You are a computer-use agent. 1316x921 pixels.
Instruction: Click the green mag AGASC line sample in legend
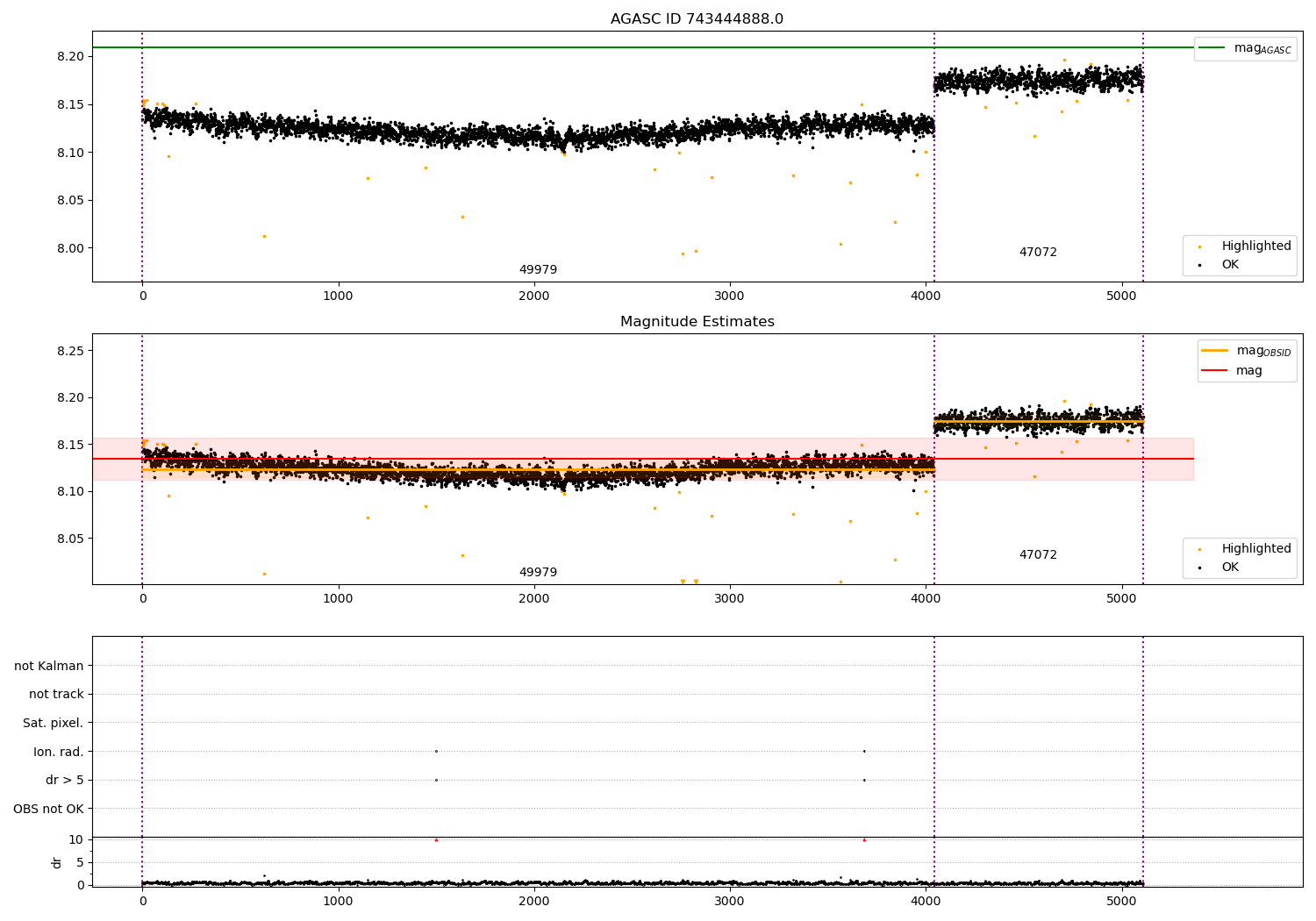1212,48
